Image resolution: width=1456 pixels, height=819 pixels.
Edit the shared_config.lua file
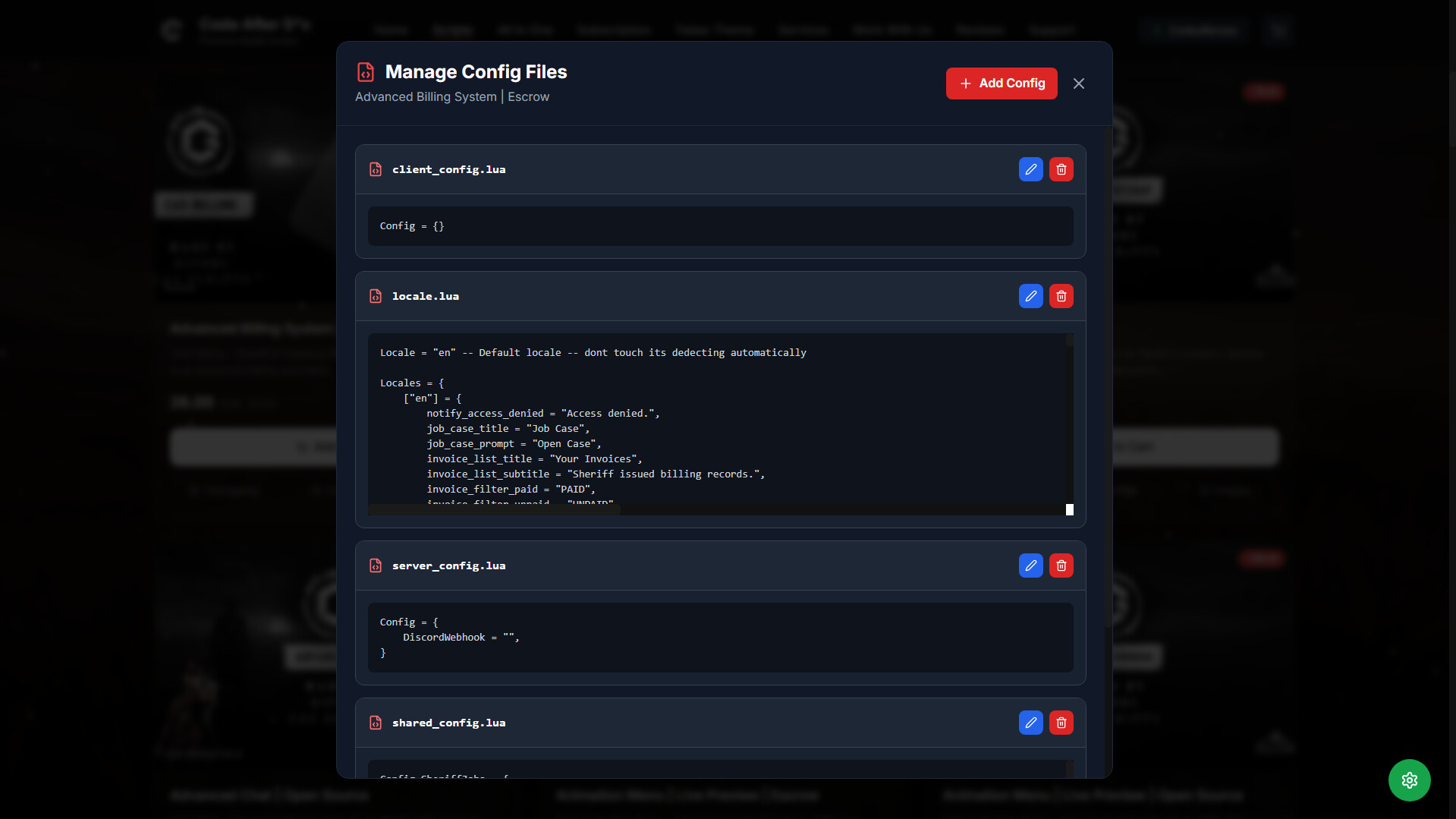click(x=1030, y=723)
